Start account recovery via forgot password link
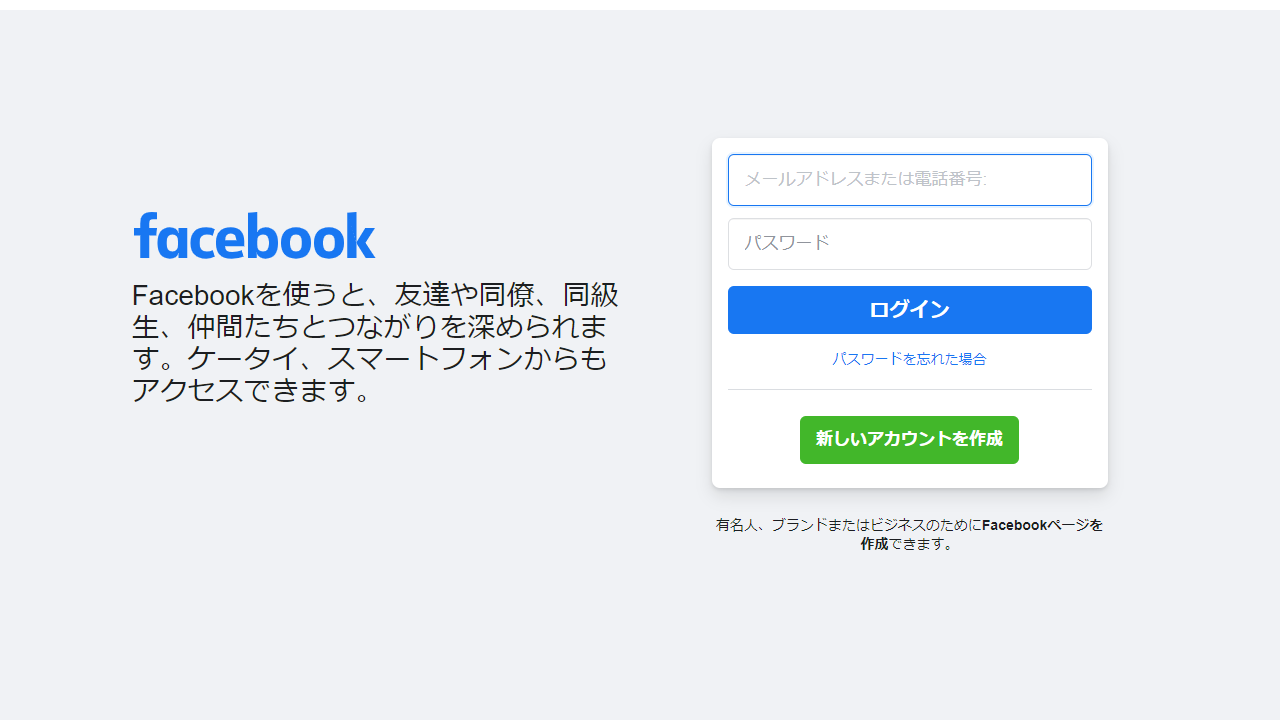The width and height of the screenshot is (1280, 720). (909, 359)
